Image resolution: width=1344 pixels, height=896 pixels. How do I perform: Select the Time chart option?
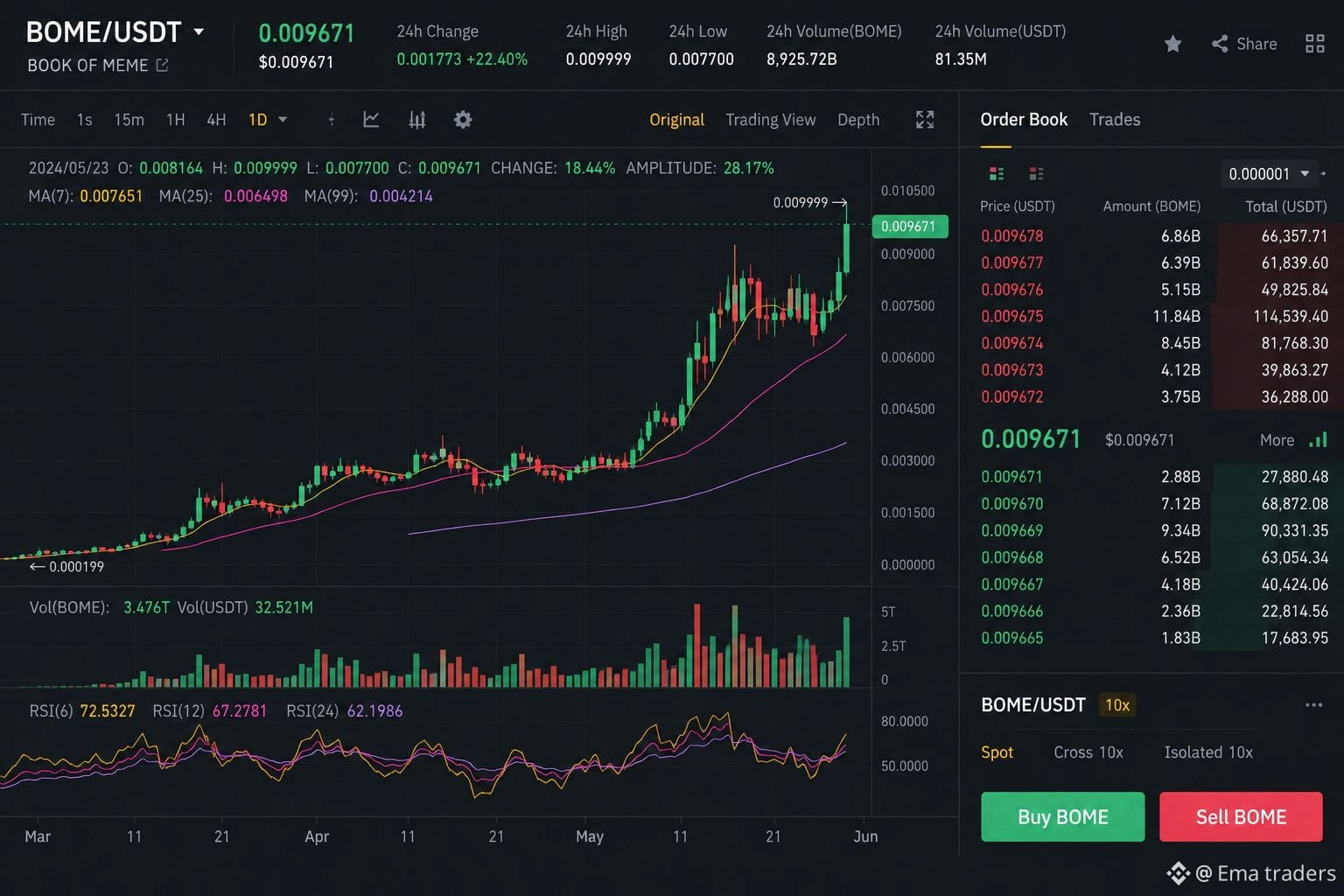click(x=38, y=120)
